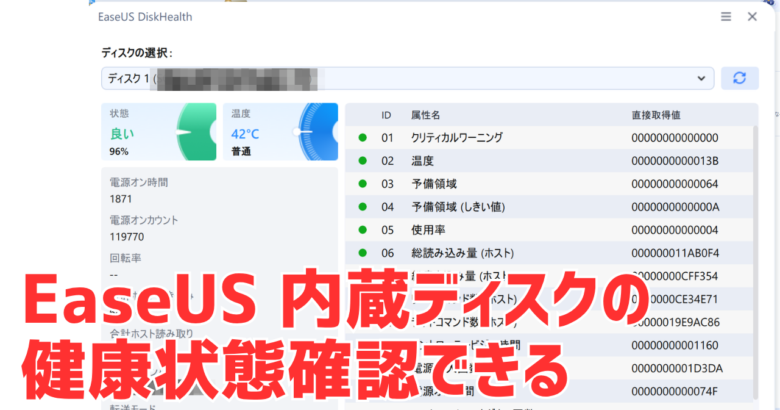
Task: Select the クリティカルワーニング attribute name
Action: pyautogui.click(x=457, y=137)
